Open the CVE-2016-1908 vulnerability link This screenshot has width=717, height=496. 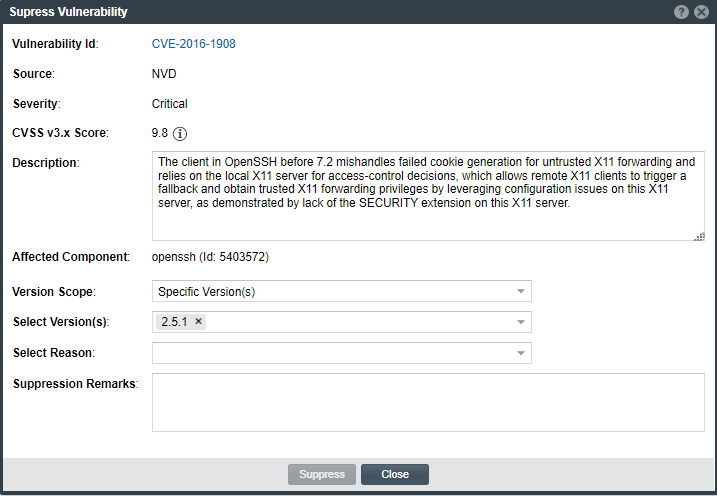click(x=193, y=44)
